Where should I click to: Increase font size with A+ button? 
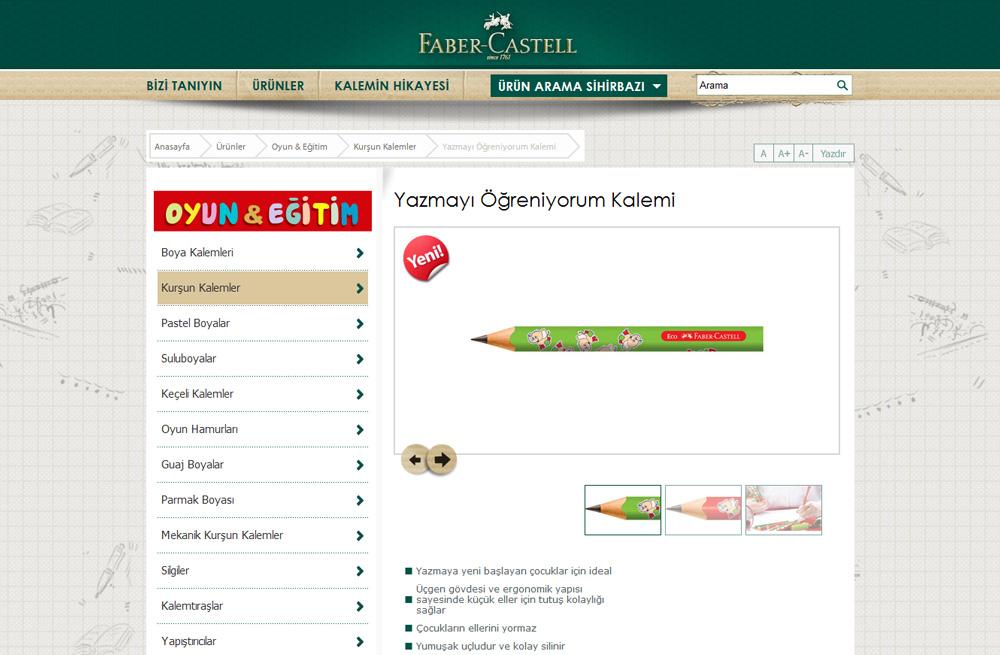(x=784, y=154)
